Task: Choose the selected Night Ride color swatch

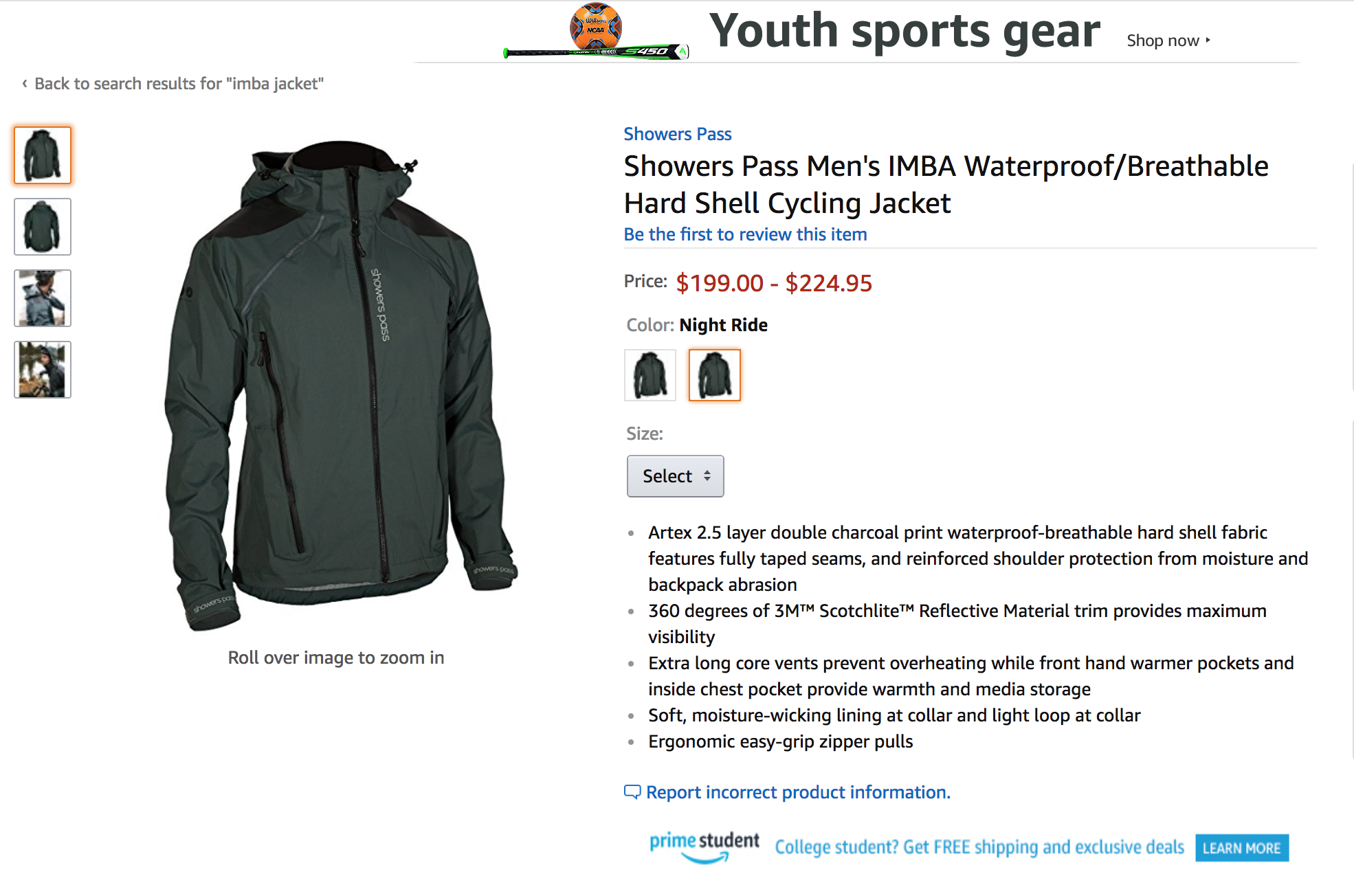Action: [714, 375]
